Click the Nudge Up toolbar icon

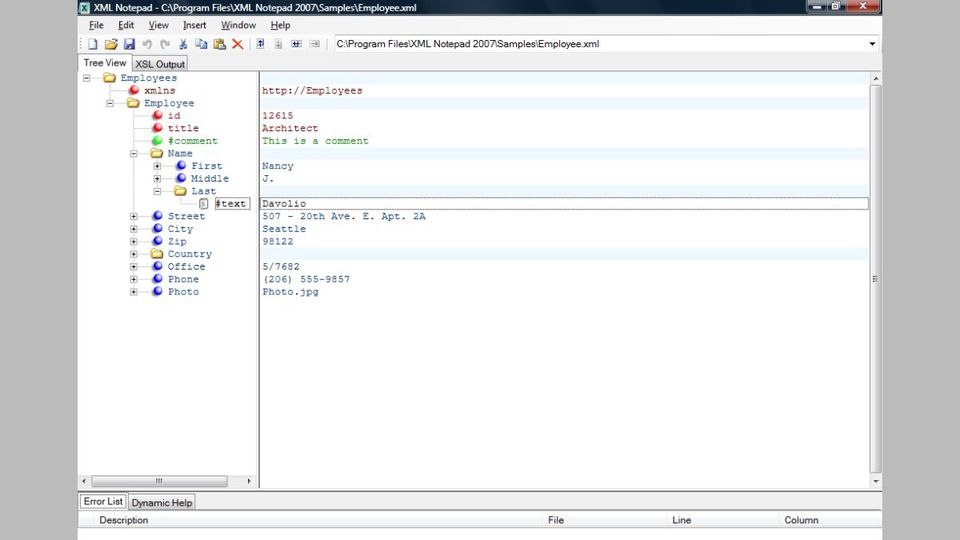[260, 44]
